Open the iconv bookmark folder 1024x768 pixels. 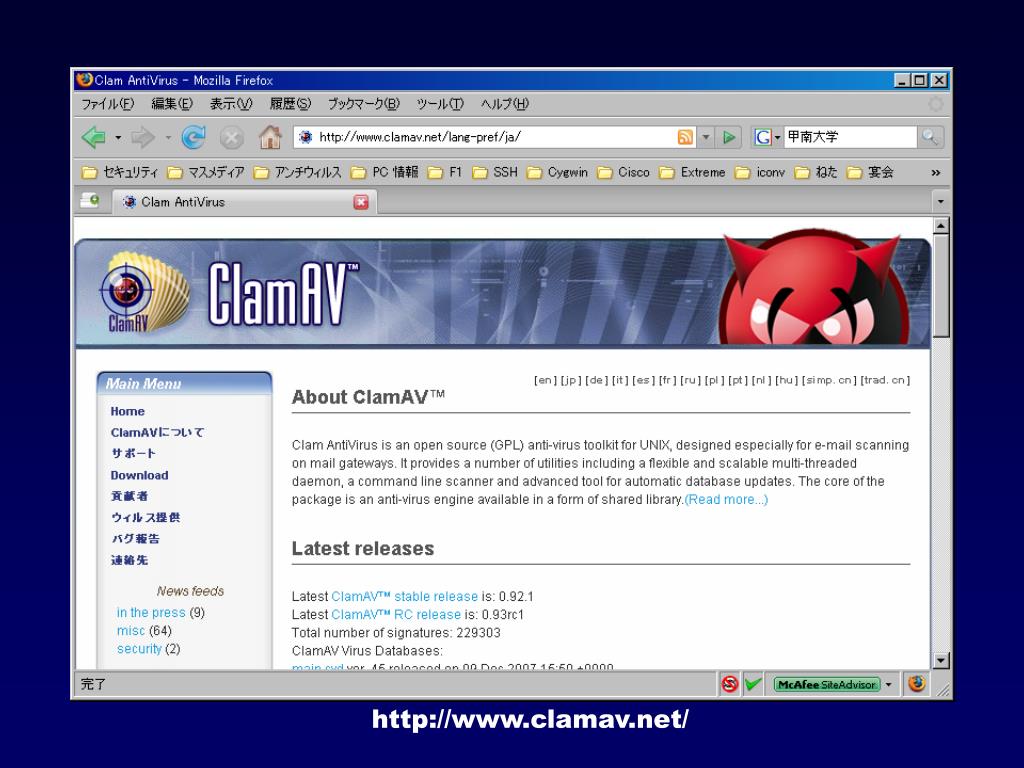tap(760, 172)
